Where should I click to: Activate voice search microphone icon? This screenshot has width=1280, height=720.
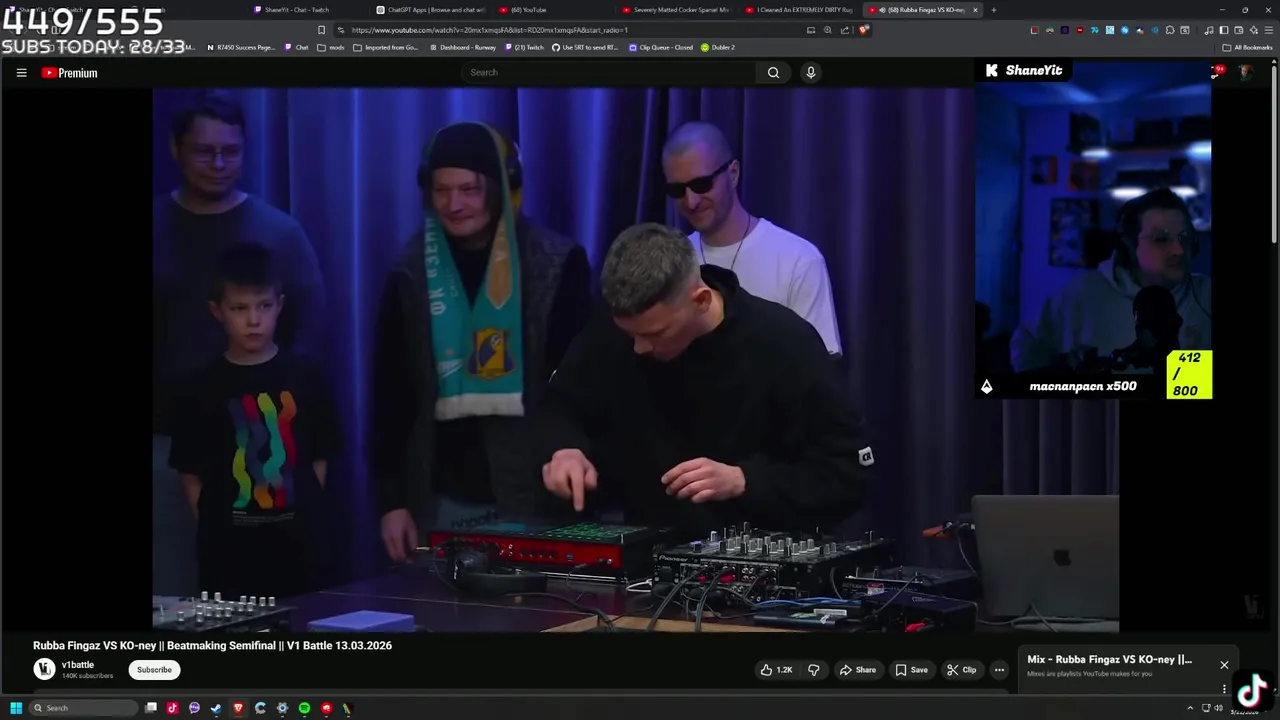811,72
